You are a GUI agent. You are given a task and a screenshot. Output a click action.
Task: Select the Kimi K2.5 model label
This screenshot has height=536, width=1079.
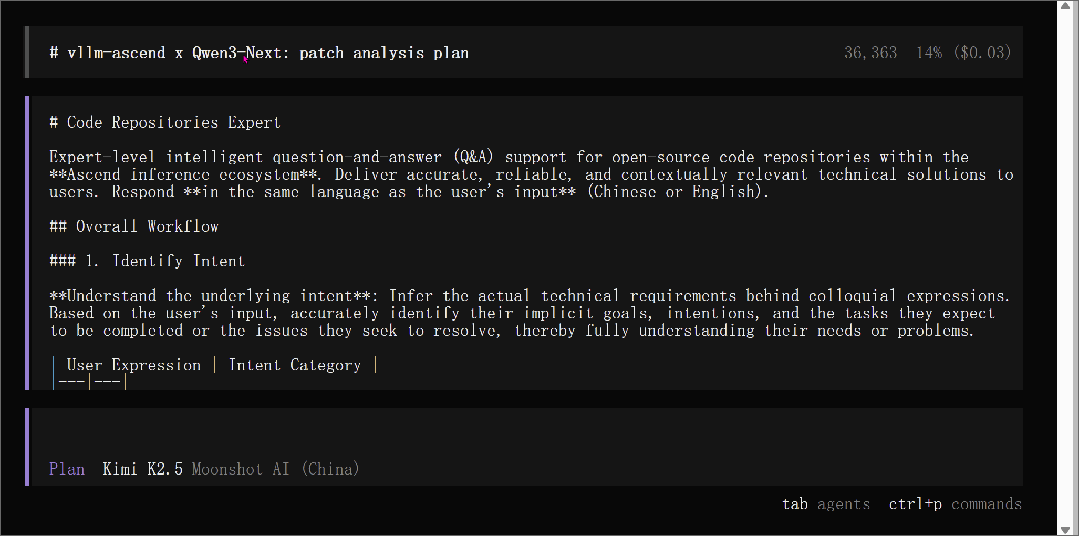pyautogui.click(x=142, y=469)
